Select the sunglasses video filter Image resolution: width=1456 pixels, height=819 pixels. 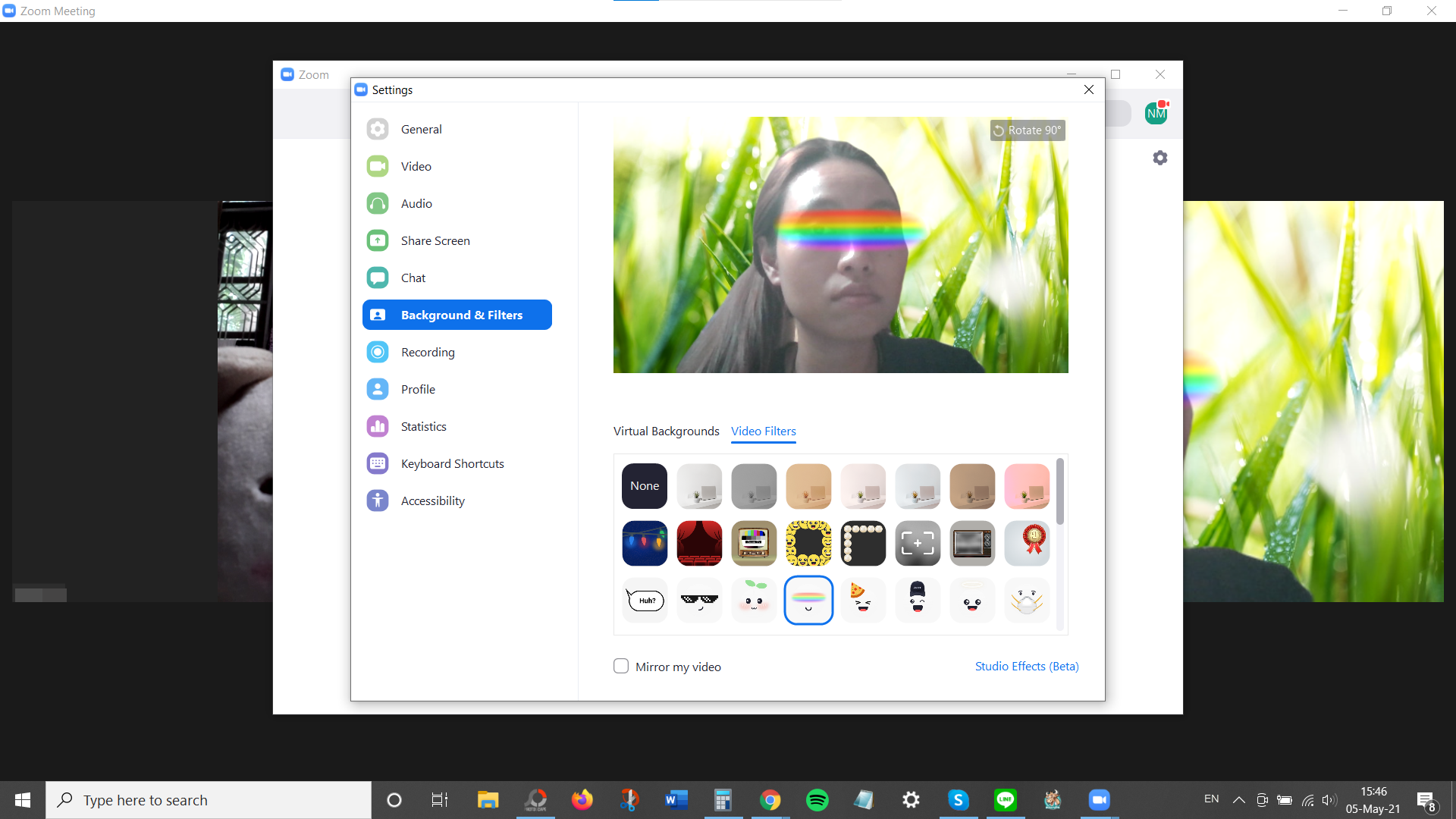[699, 601]
